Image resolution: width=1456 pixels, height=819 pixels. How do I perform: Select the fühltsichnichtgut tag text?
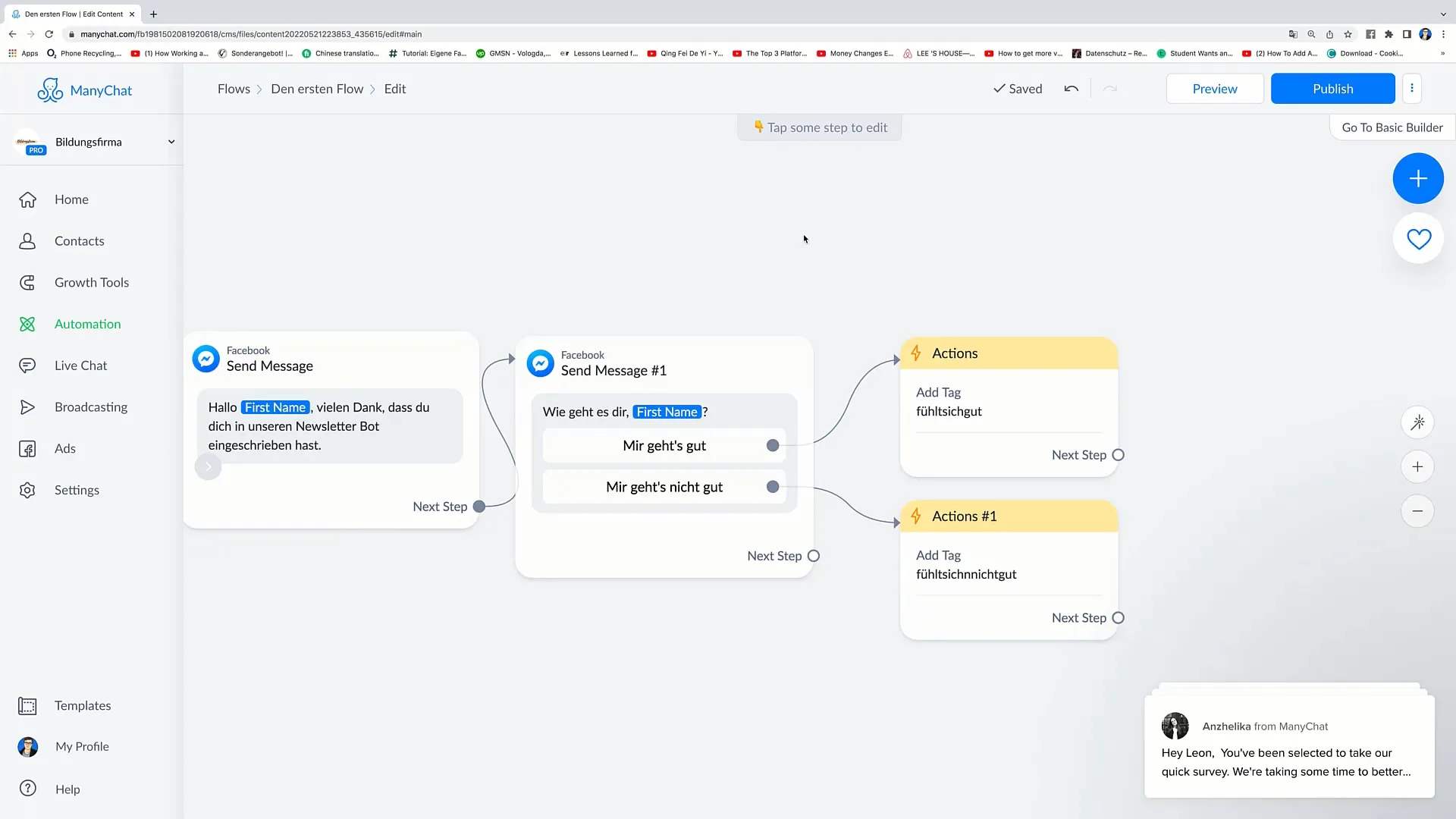966,575
